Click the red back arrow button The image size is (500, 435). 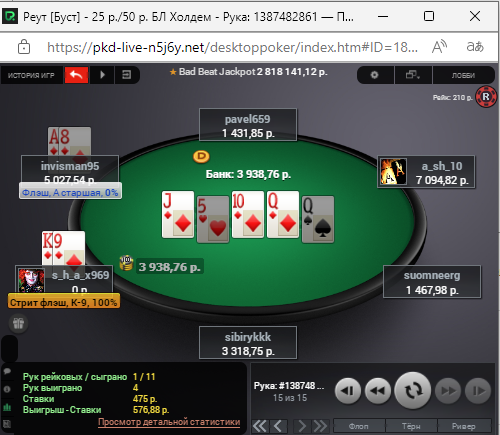tap(76, 75)
